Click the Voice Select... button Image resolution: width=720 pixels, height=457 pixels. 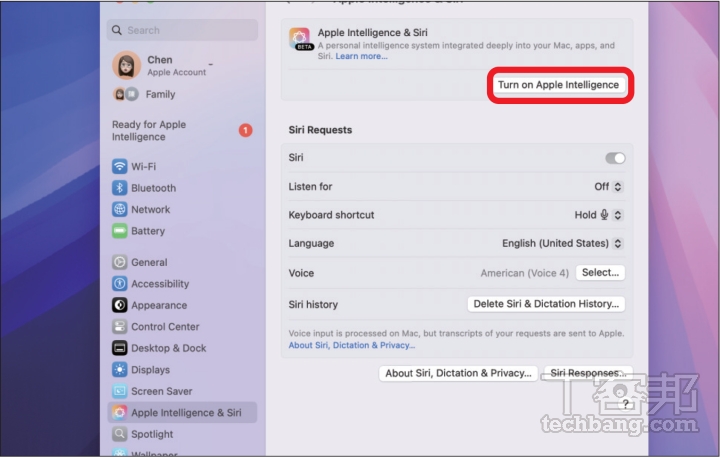(x=600, y=272)
